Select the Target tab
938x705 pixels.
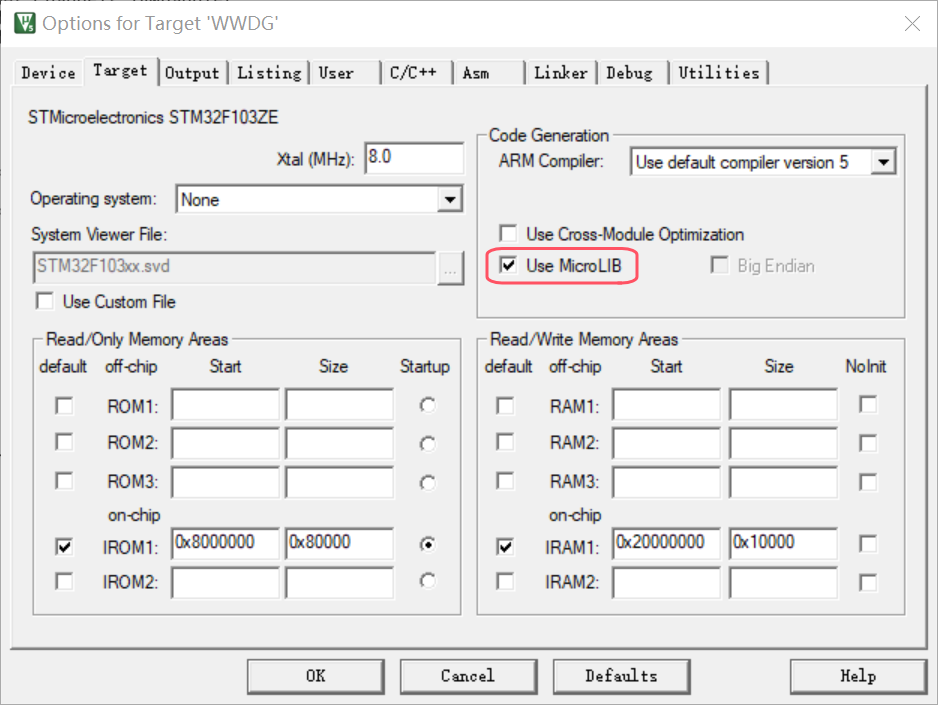click(x=120, y=71)
